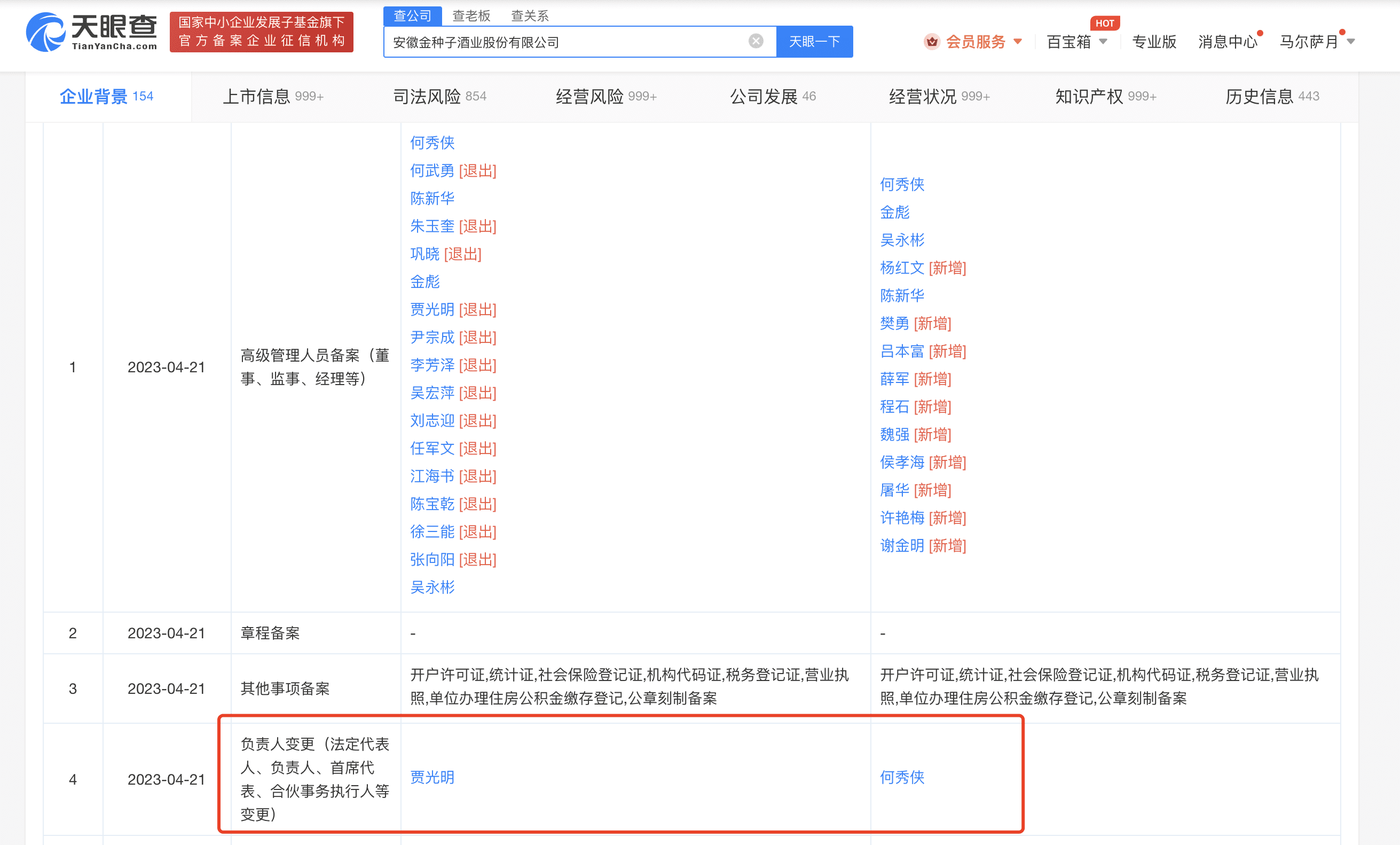Image resolution: width=1400 pixels, height=845 pixels.
Task: Open 侯孝海 in the after-change list
Action: 902,463
